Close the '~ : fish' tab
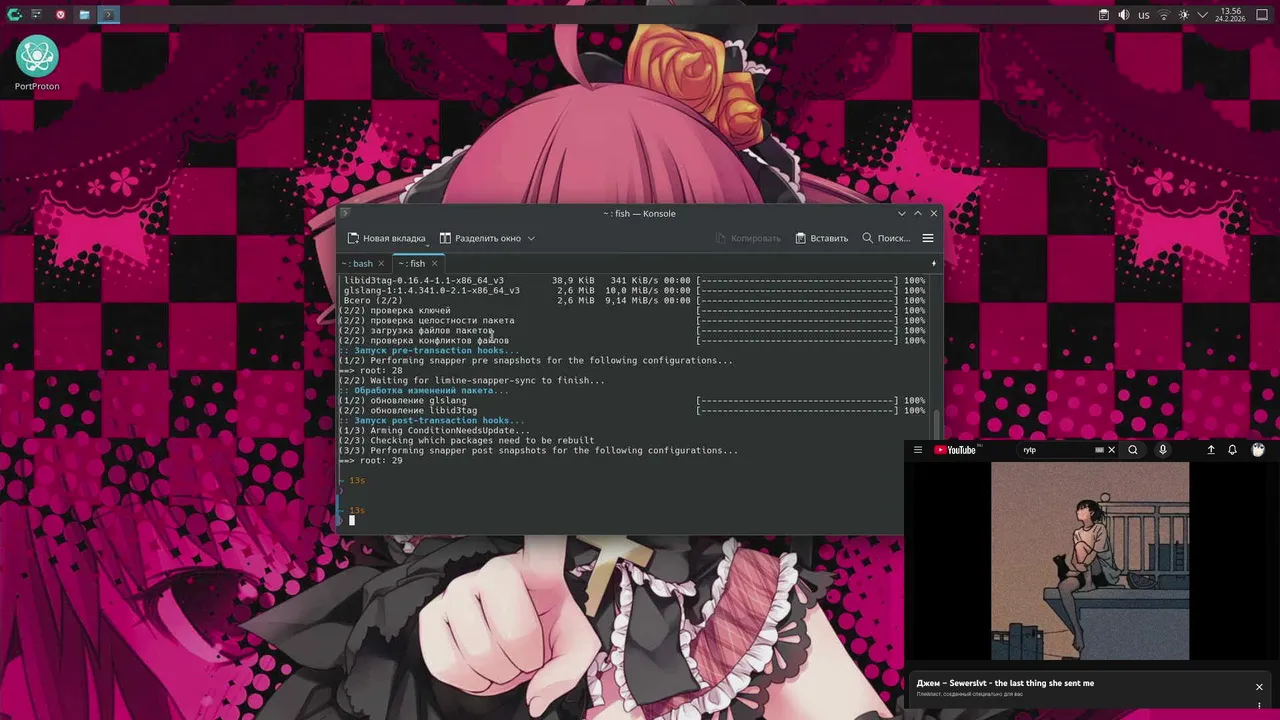Screen dimensions: 1280x720 pos(434,263)
